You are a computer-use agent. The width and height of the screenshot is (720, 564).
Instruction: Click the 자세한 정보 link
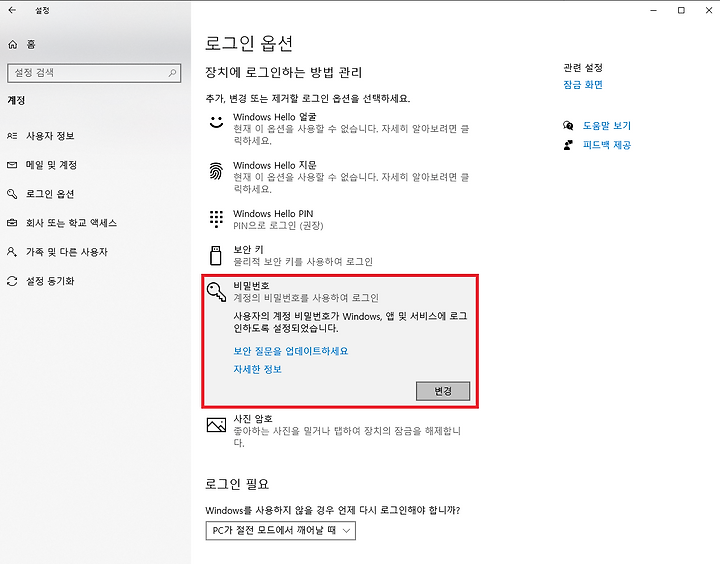257,369
